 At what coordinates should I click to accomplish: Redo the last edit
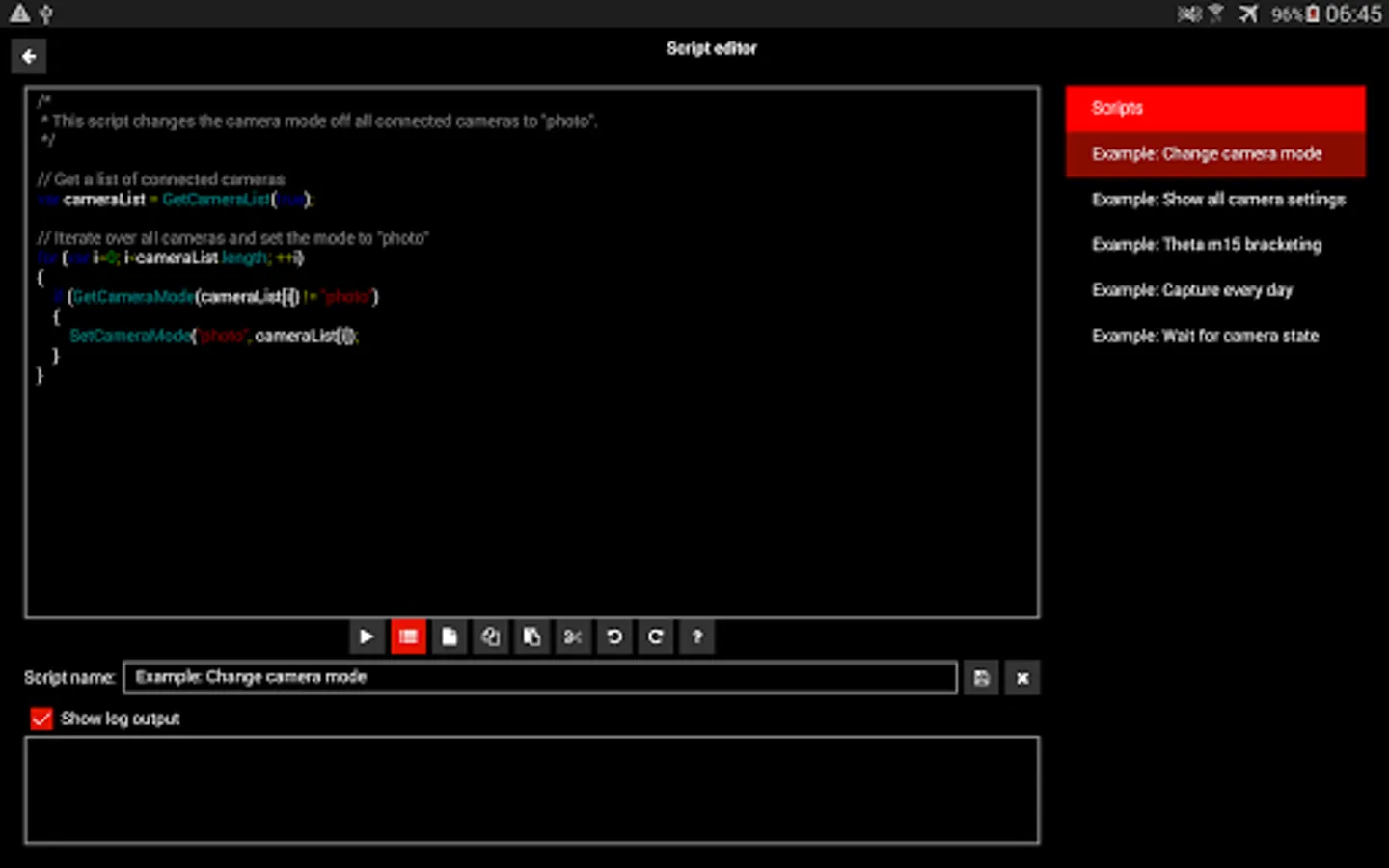click(656, 637)
